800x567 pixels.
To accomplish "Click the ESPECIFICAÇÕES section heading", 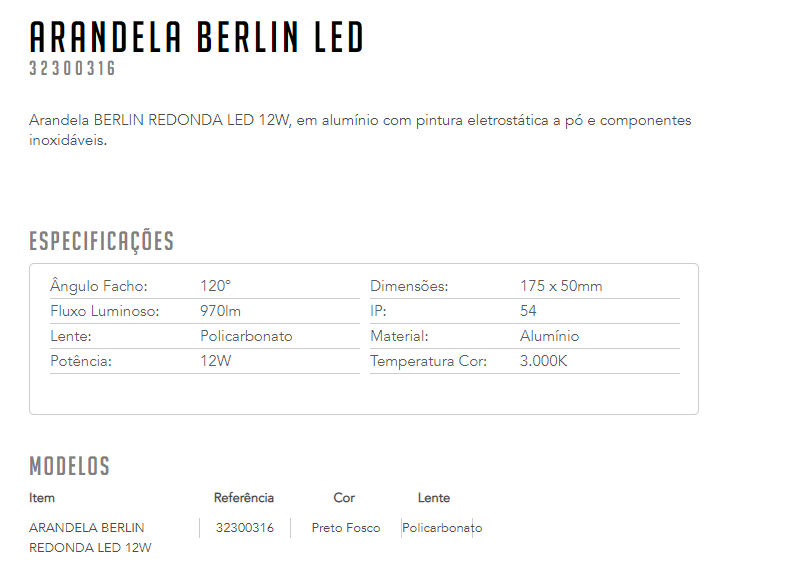I will pos(102,241).
